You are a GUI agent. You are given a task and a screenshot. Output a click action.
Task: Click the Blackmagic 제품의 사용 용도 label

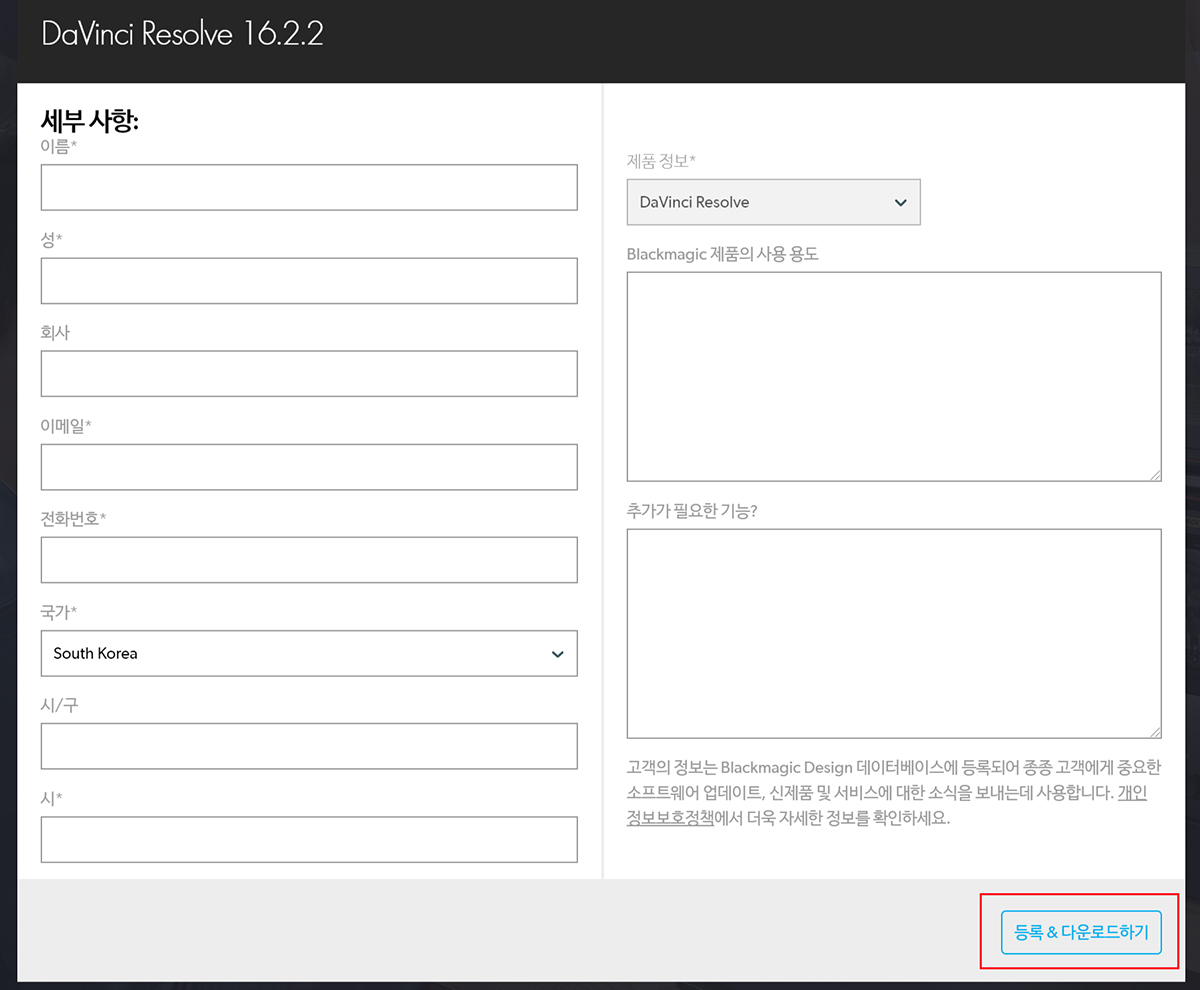pos(722,254)
